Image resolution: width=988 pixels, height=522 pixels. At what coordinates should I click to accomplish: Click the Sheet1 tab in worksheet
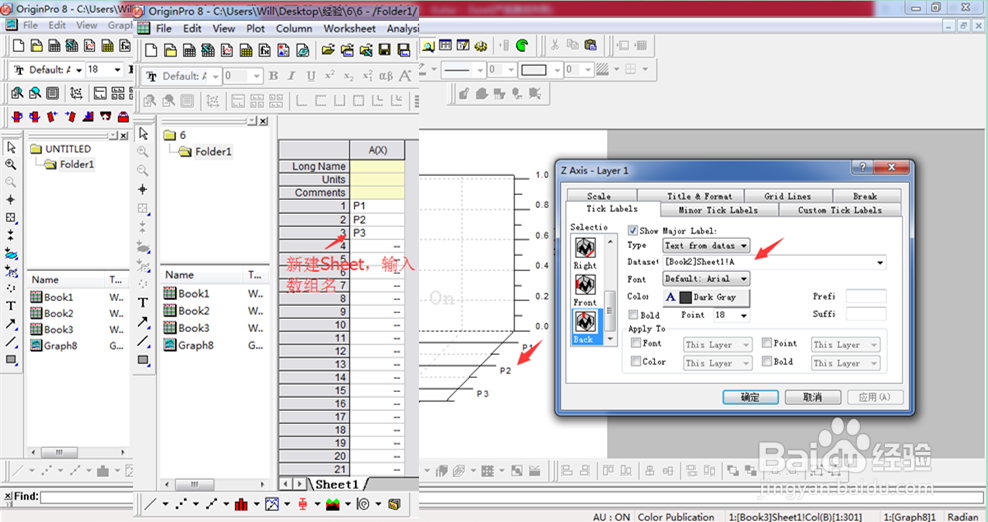coord(337,484)
